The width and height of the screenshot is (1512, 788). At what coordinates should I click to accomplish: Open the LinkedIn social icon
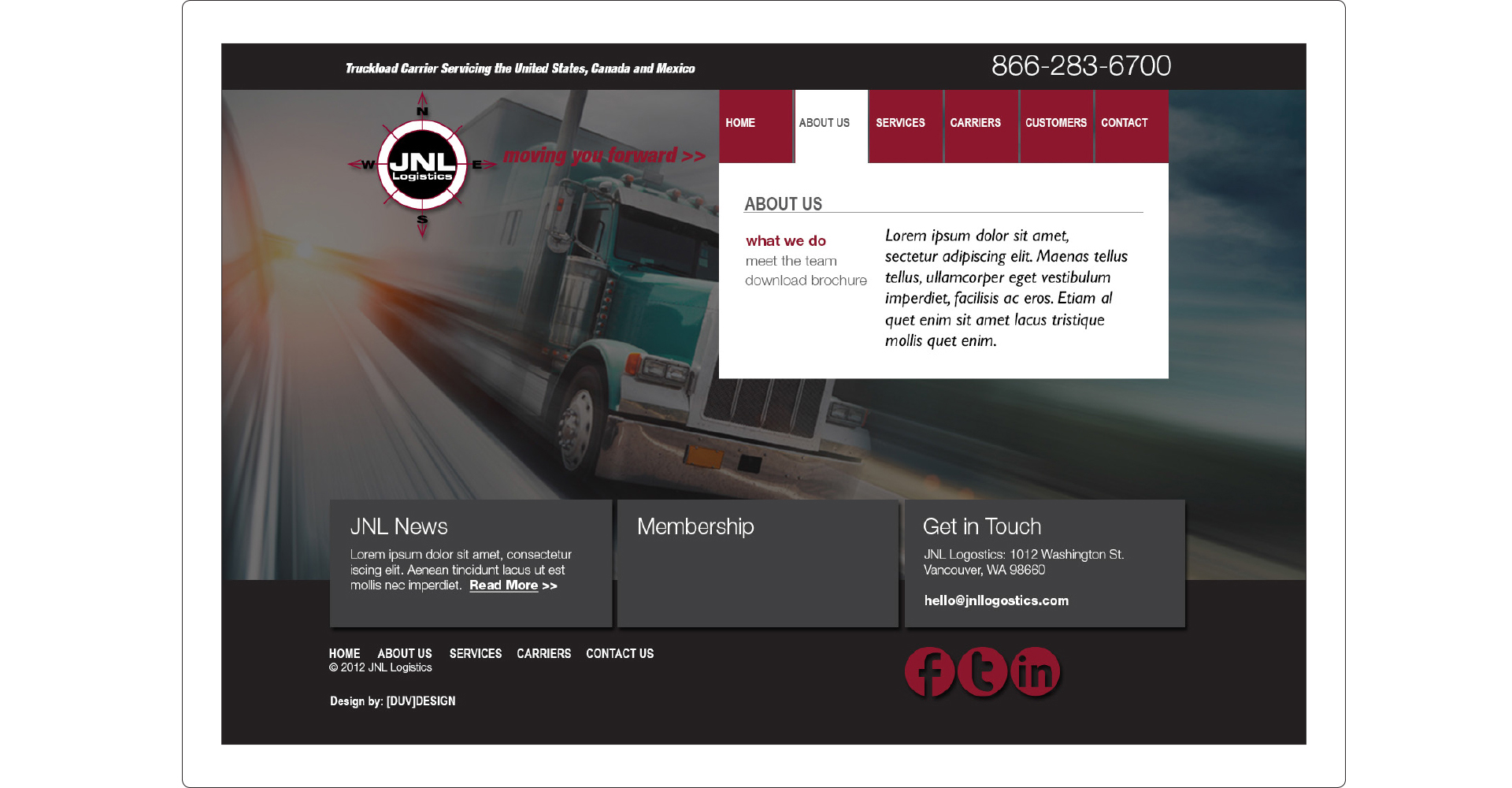pyautogui.click(x=1035, y=672)
